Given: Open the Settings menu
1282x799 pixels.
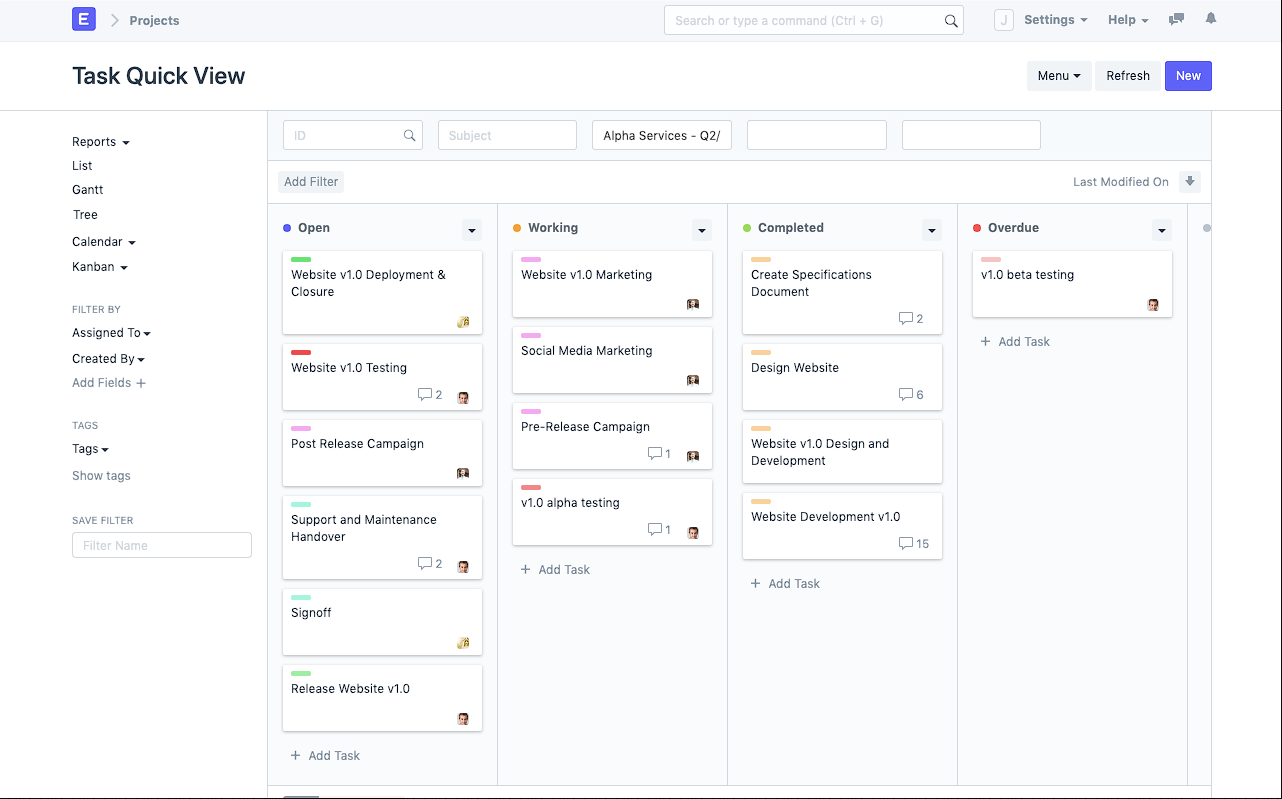Looking at the screenshot, I should (x=1056, y=20).
